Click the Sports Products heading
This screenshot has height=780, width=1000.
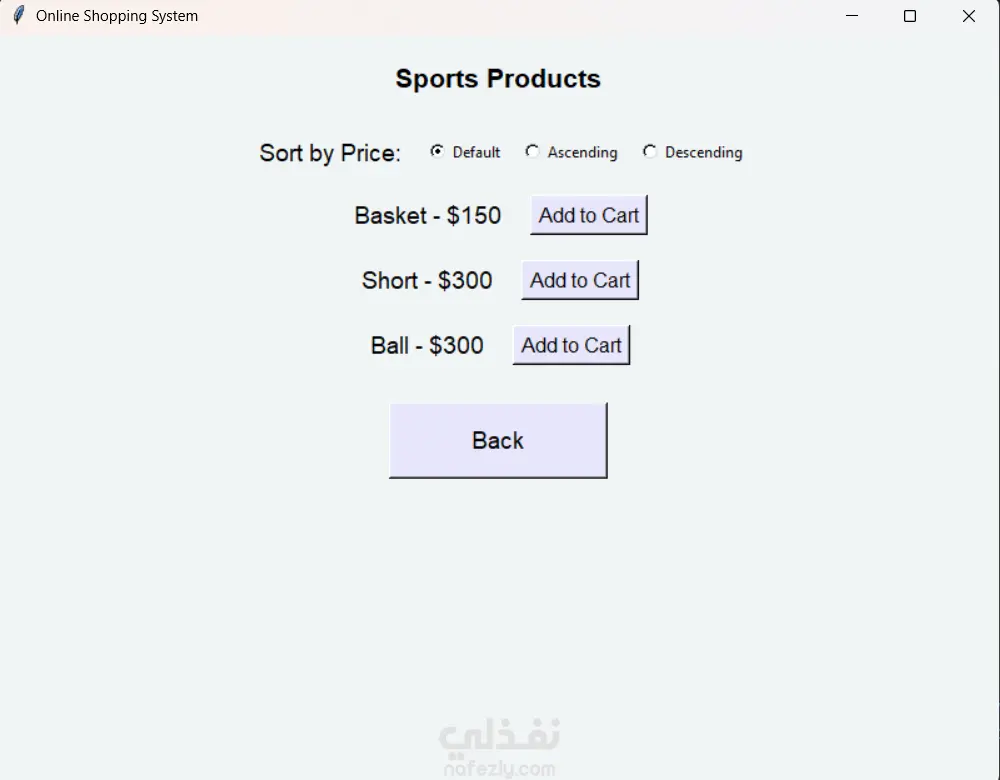(x=498, y=79)
